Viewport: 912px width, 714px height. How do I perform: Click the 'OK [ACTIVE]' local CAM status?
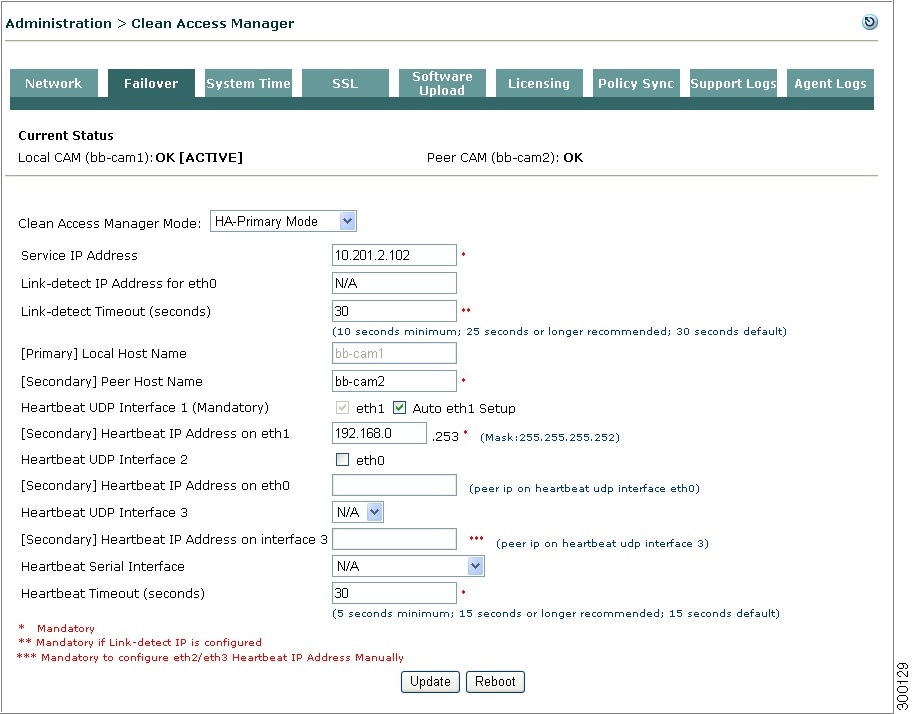pos(199,158)
